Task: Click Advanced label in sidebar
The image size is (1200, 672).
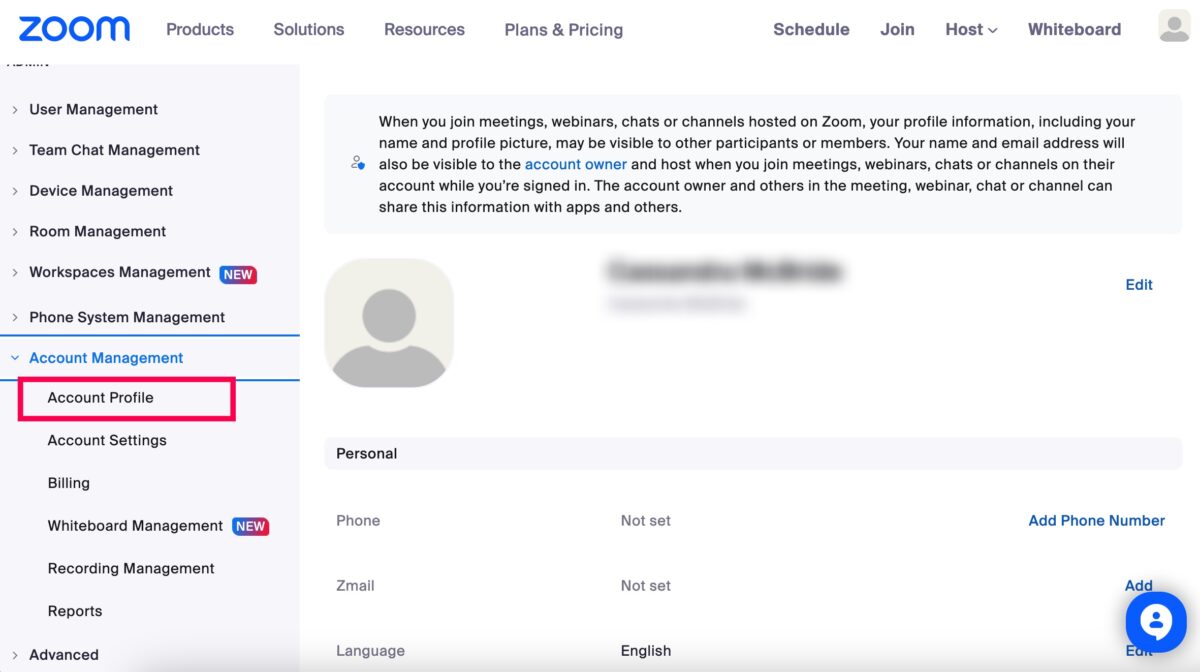Action: pyautogui.click(x=64, y=655)
